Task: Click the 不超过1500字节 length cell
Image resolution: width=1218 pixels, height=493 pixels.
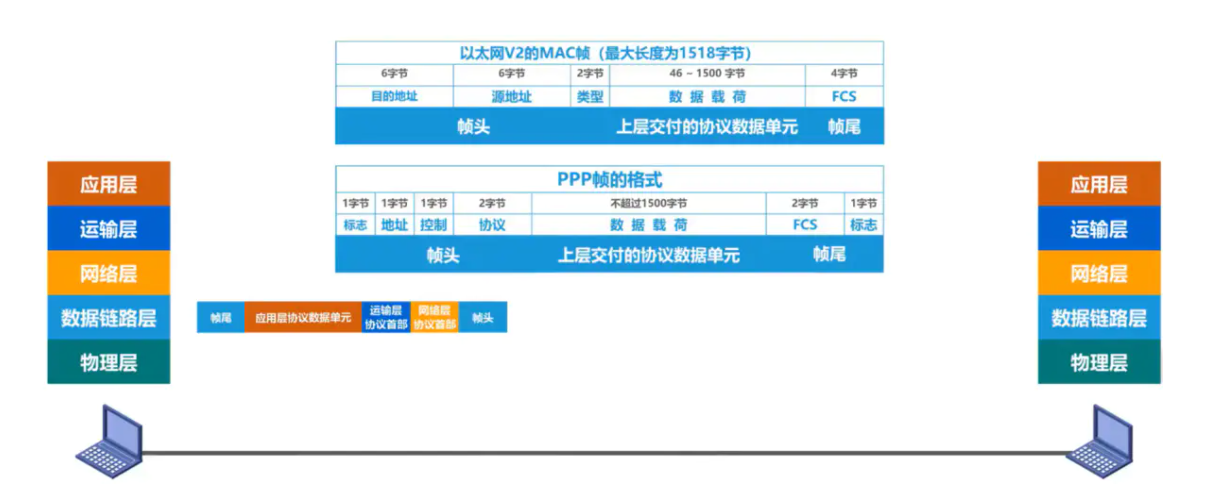Action: click(648, 203)
